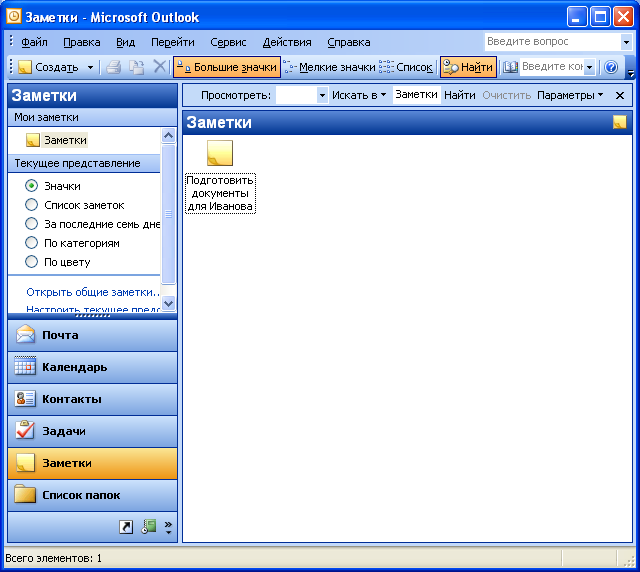The height and width of the screenshot is (572, 640).
Task: Open the yellow sticky note item
Action: (220, 153)
